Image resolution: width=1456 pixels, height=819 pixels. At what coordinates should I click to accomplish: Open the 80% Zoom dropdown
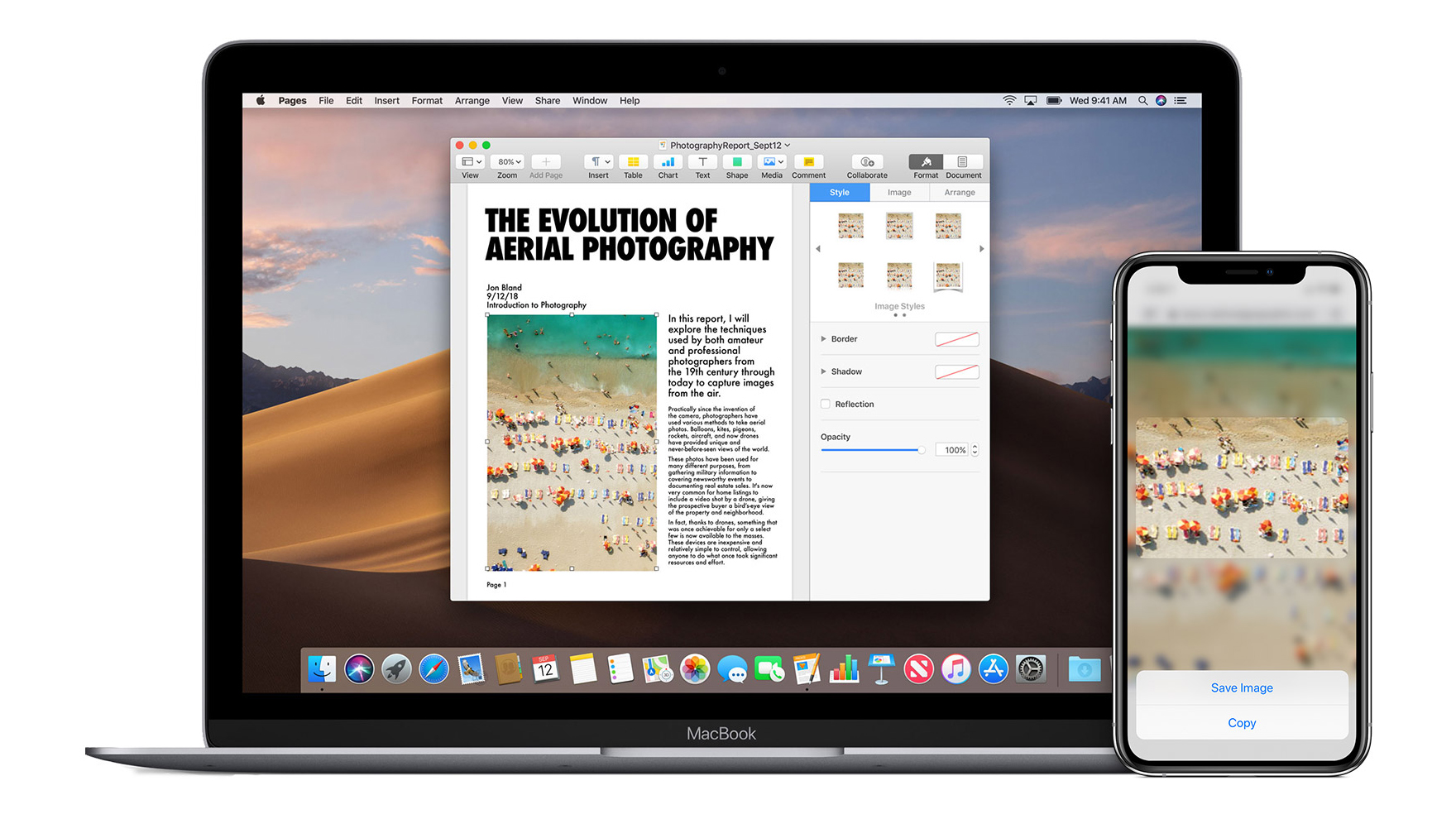508,162
